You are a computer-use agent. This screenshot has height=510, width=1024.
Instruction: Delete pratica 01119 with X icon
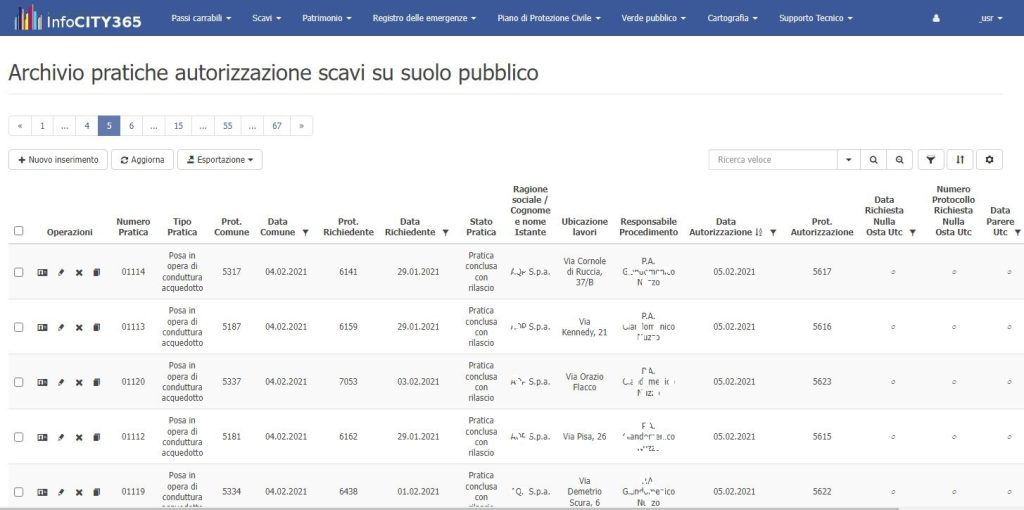tap(79, 492)
